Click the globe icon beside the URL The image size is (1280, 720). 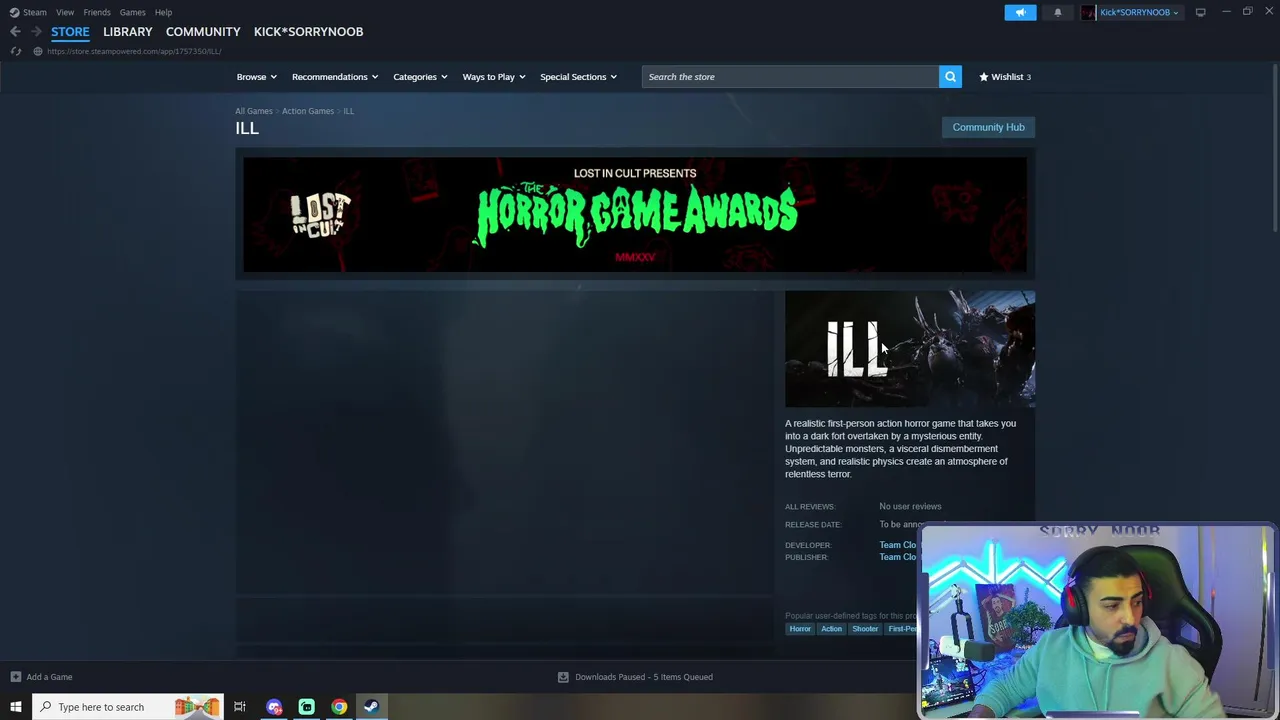37,51
